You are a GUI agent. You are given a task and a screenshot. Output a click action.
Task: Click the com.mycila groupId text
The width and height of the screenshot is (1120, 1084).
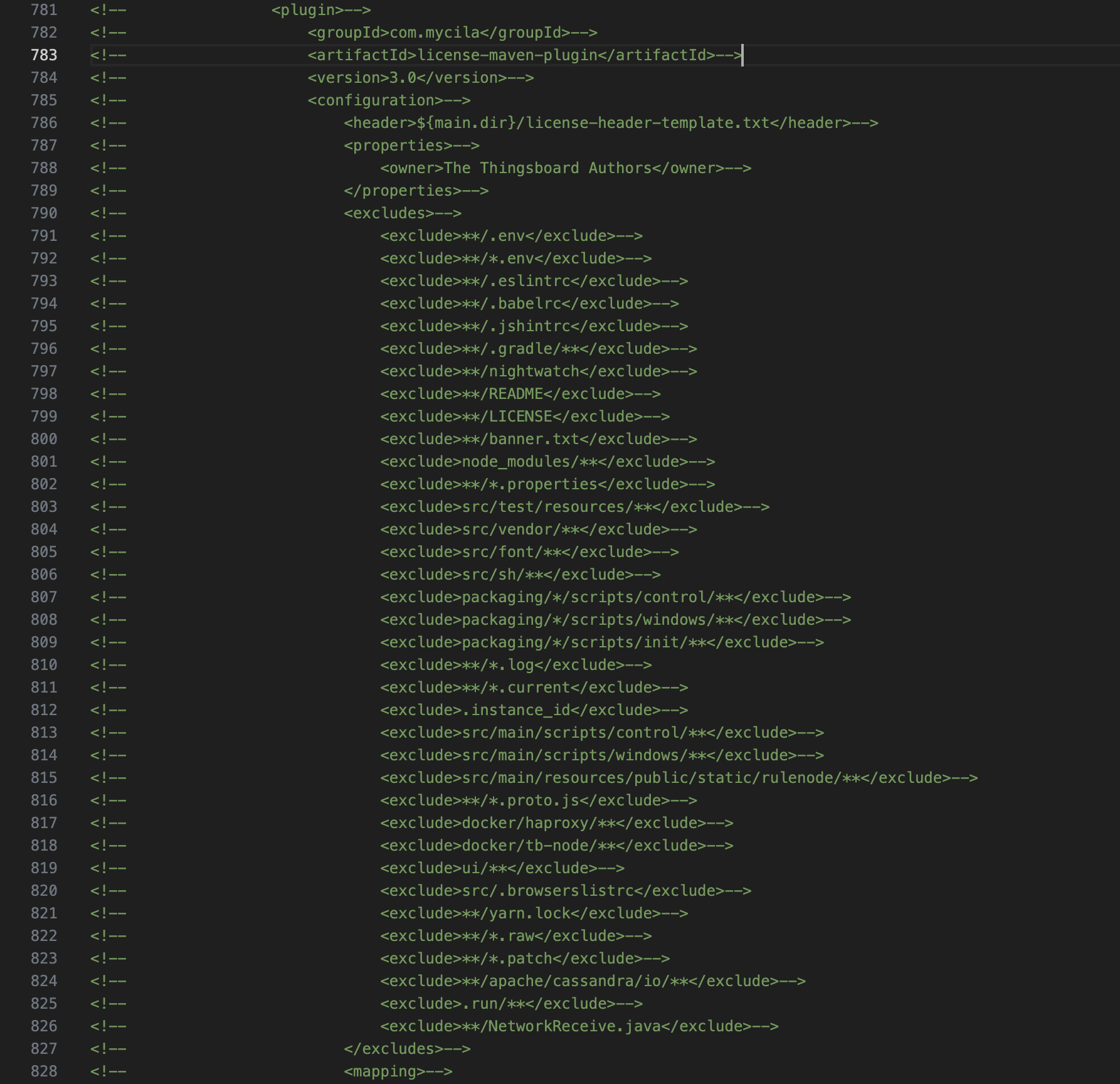point(434,33)
